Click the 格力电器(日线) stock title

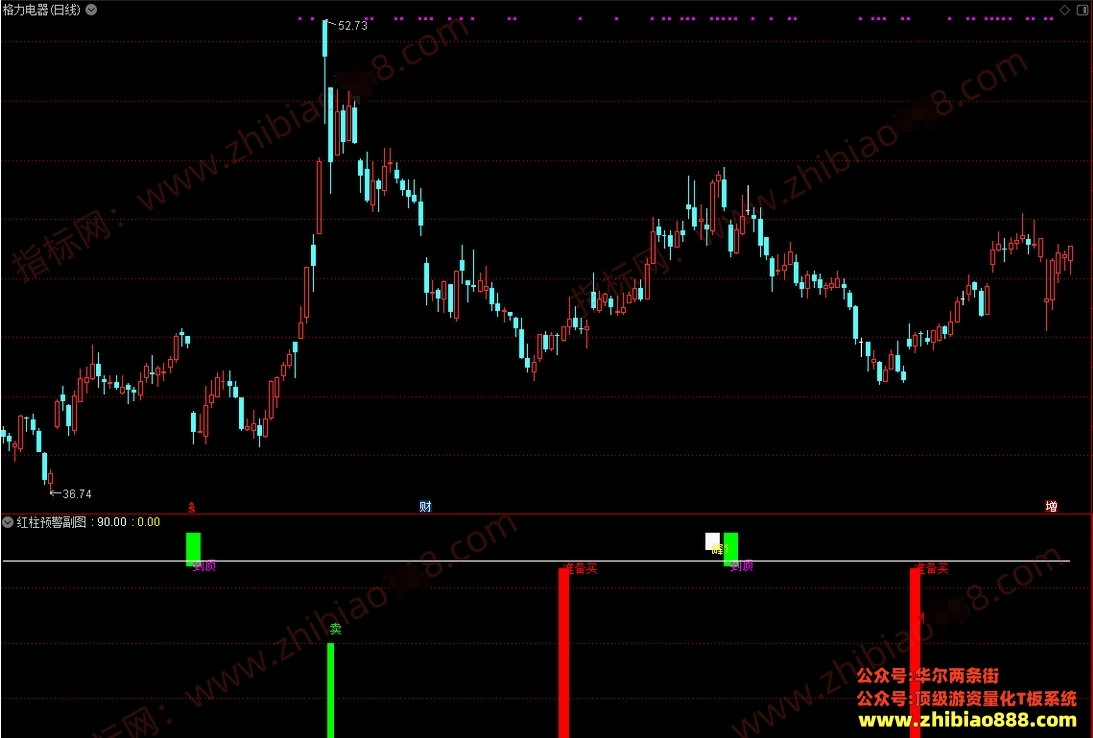click(42, 10)
